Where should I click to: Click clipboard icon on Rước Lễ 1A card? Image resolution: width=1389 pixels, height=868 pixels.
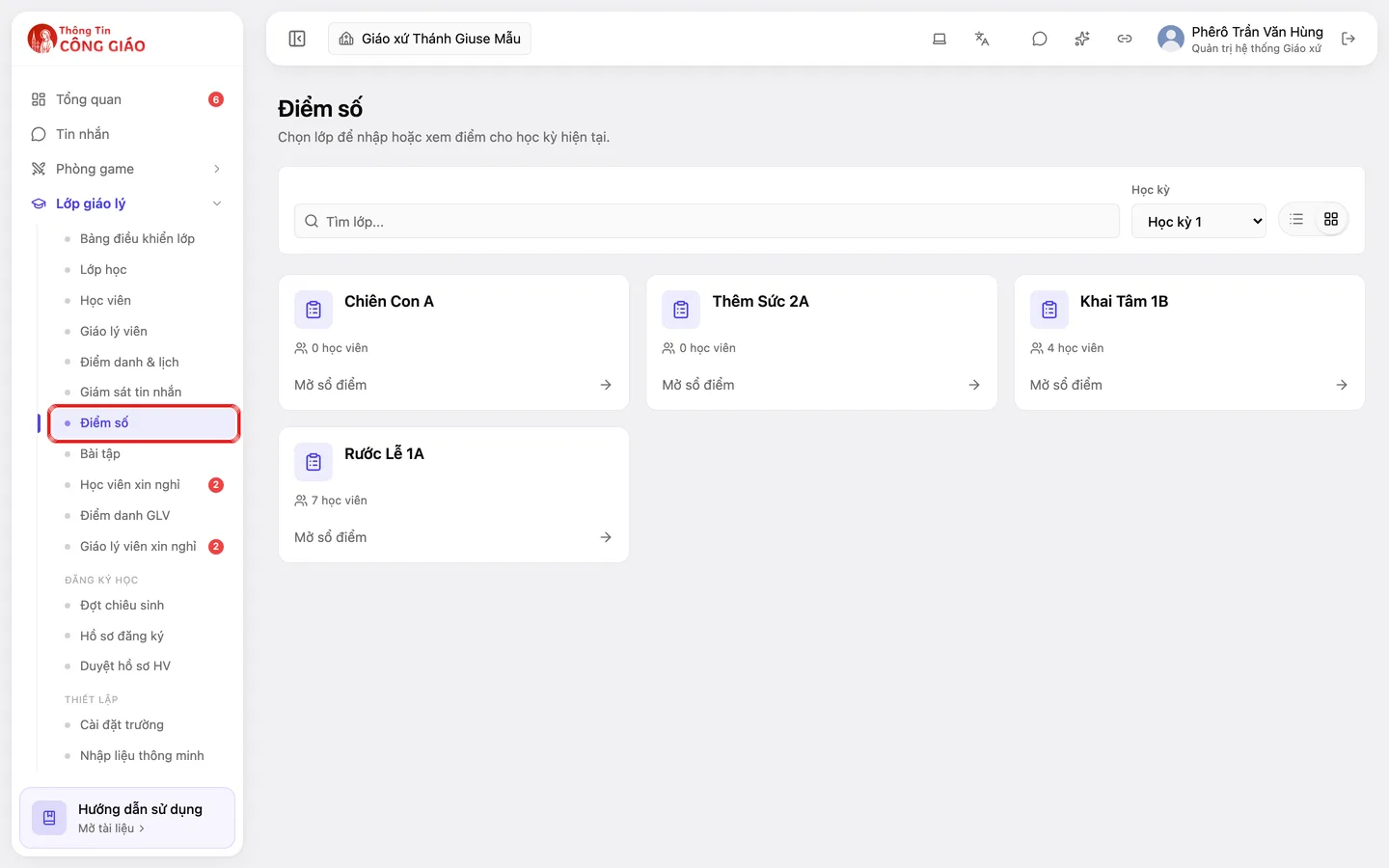click(313, 462)
